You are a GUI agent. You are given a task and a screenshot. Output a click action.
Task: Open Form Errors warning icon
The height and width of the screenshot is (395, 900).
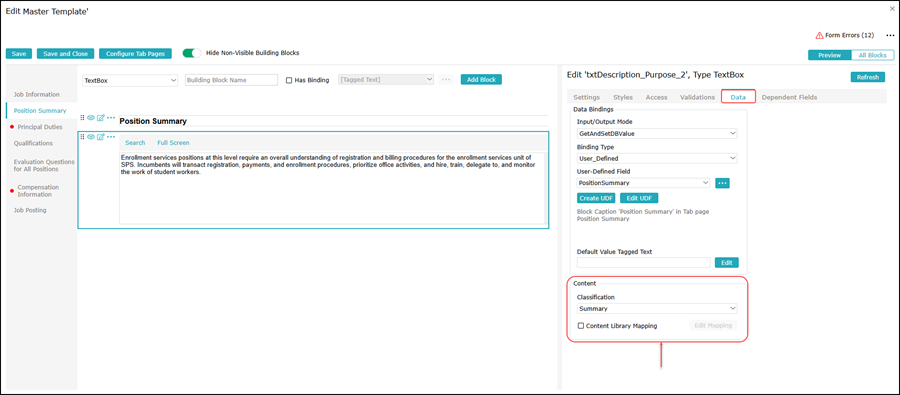pyautogui.click(x=820, y=36)
